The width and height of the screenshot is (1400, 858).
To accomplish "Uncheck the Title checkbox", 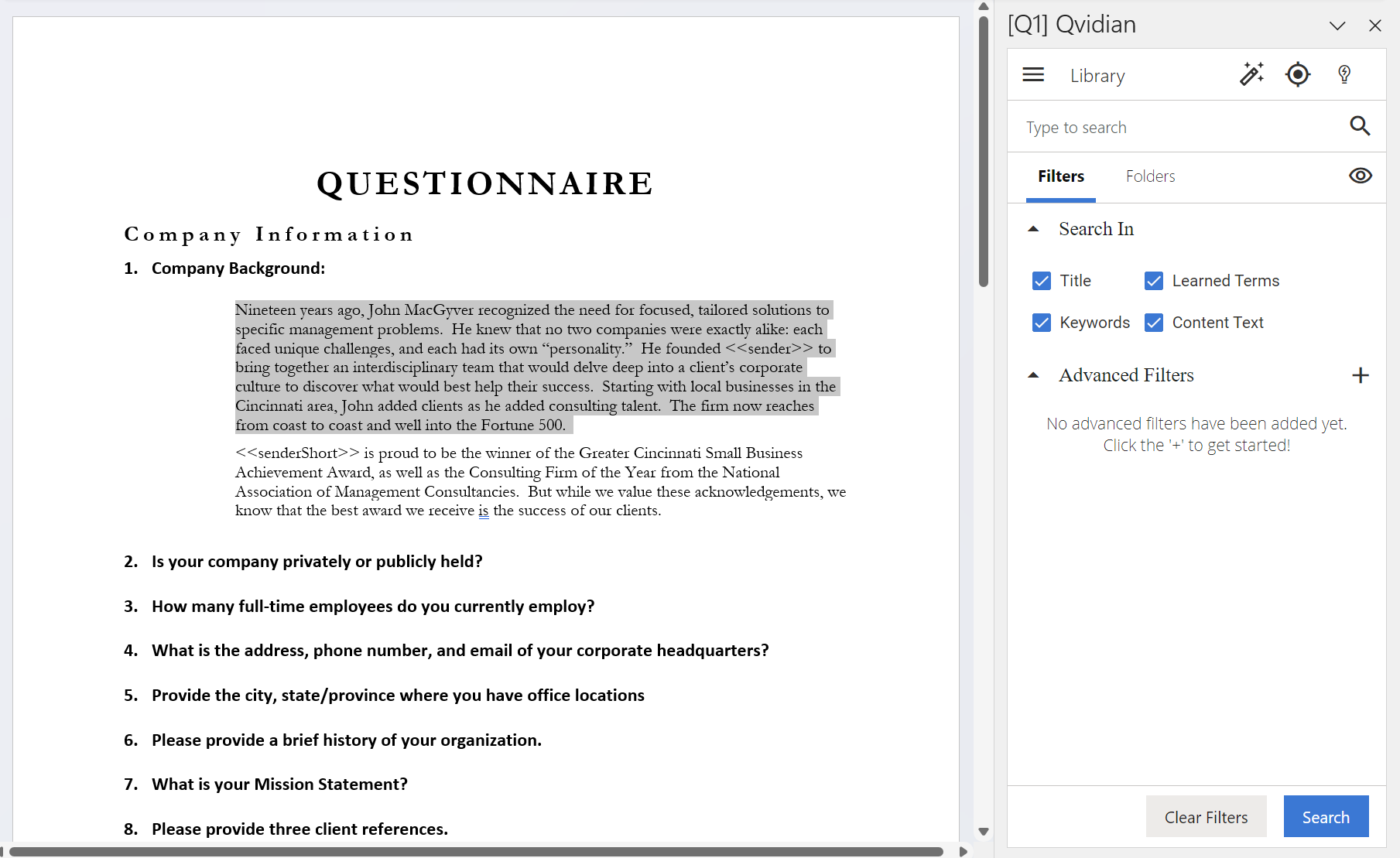I will point(1042,281).
